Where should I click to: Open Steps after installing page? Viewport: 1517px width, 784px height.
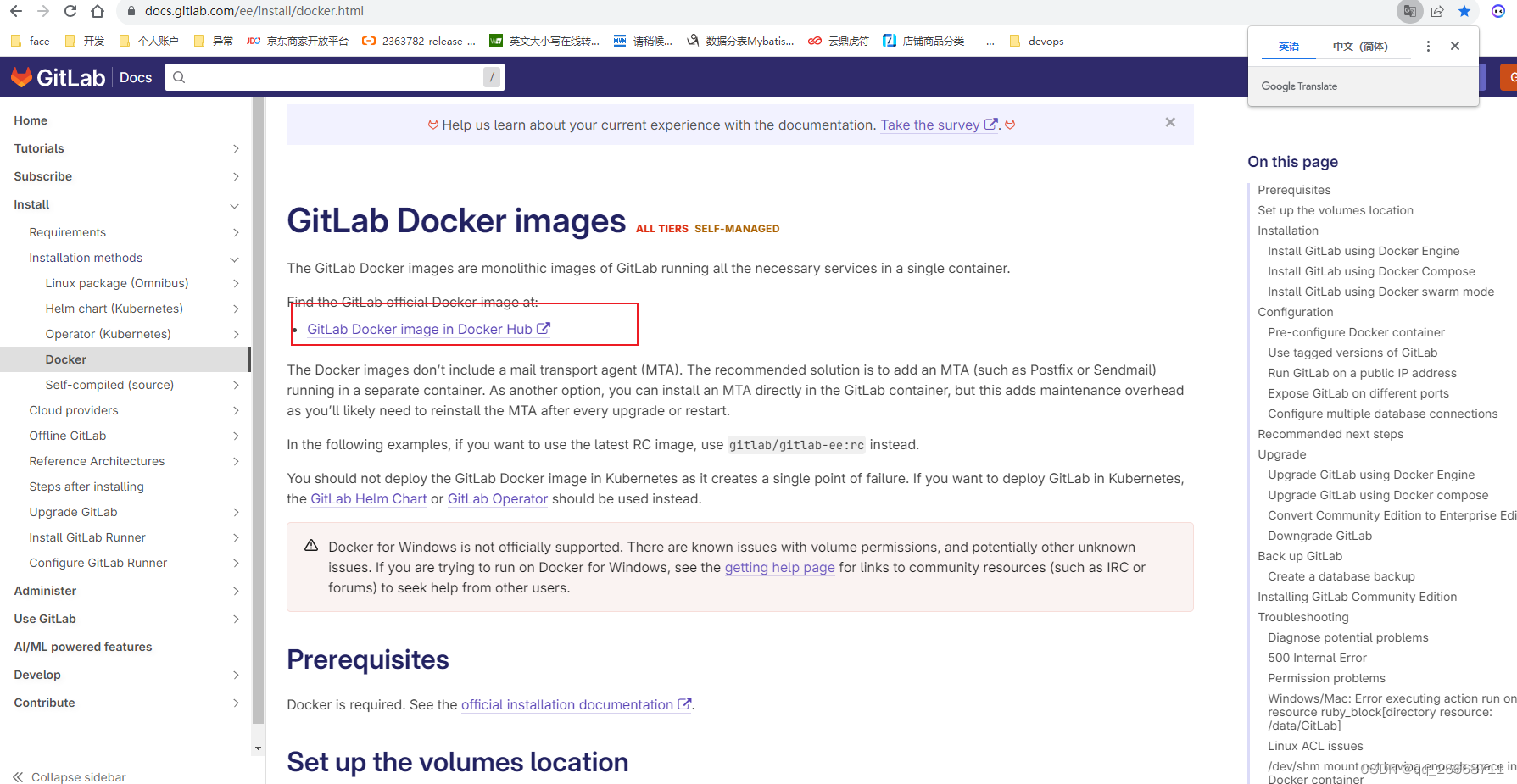pos(86,487)
